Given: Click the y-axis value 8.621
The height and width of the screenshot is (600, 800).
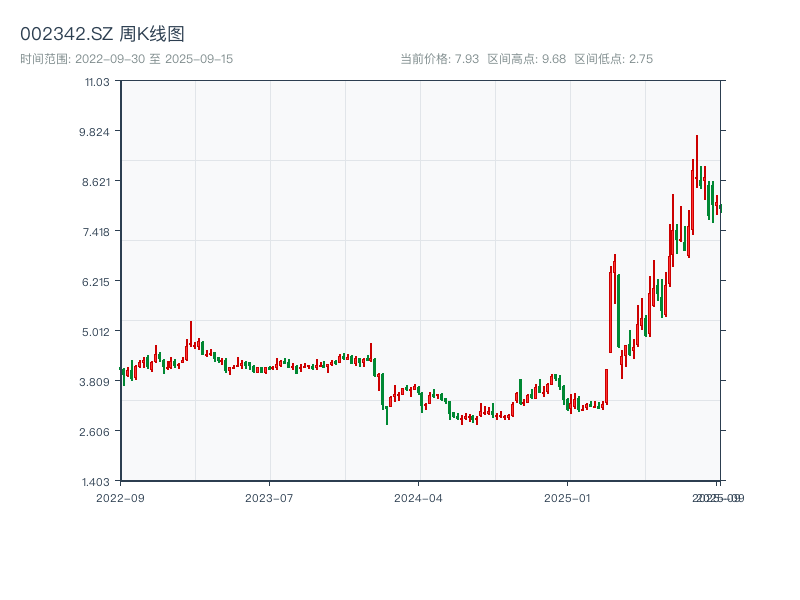Looking at the screenshot, I should click(x=95, y=182).
